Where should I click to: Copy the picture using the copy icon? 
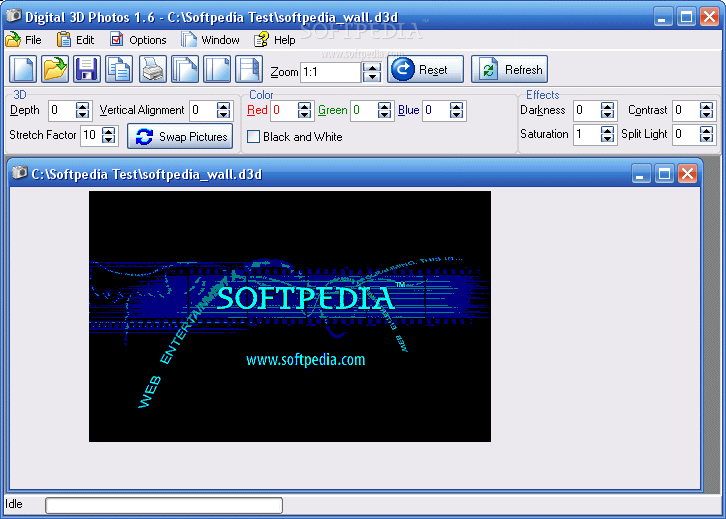[119, 69]
